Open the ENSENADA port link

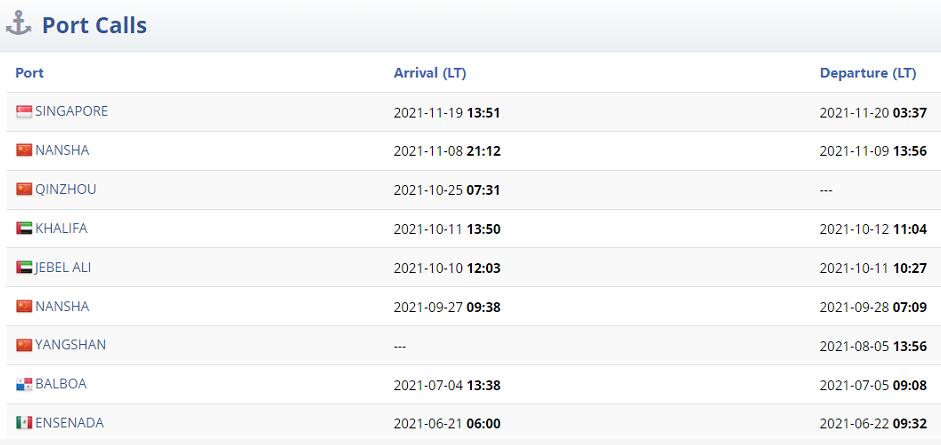[x=69, y=423]
